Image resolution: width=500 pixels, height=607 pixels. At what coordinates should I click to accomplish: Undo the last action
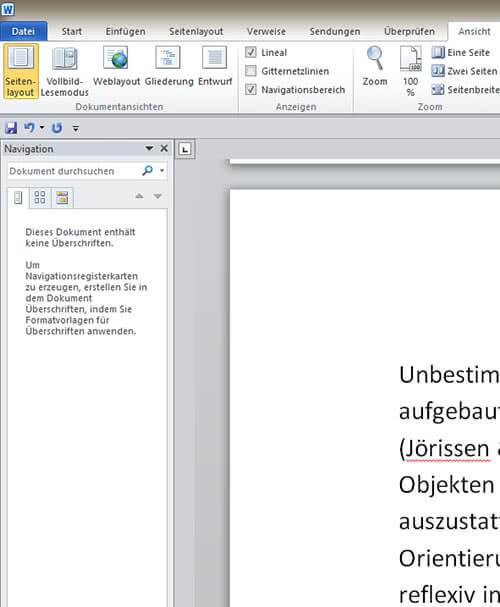coord(29,128)
